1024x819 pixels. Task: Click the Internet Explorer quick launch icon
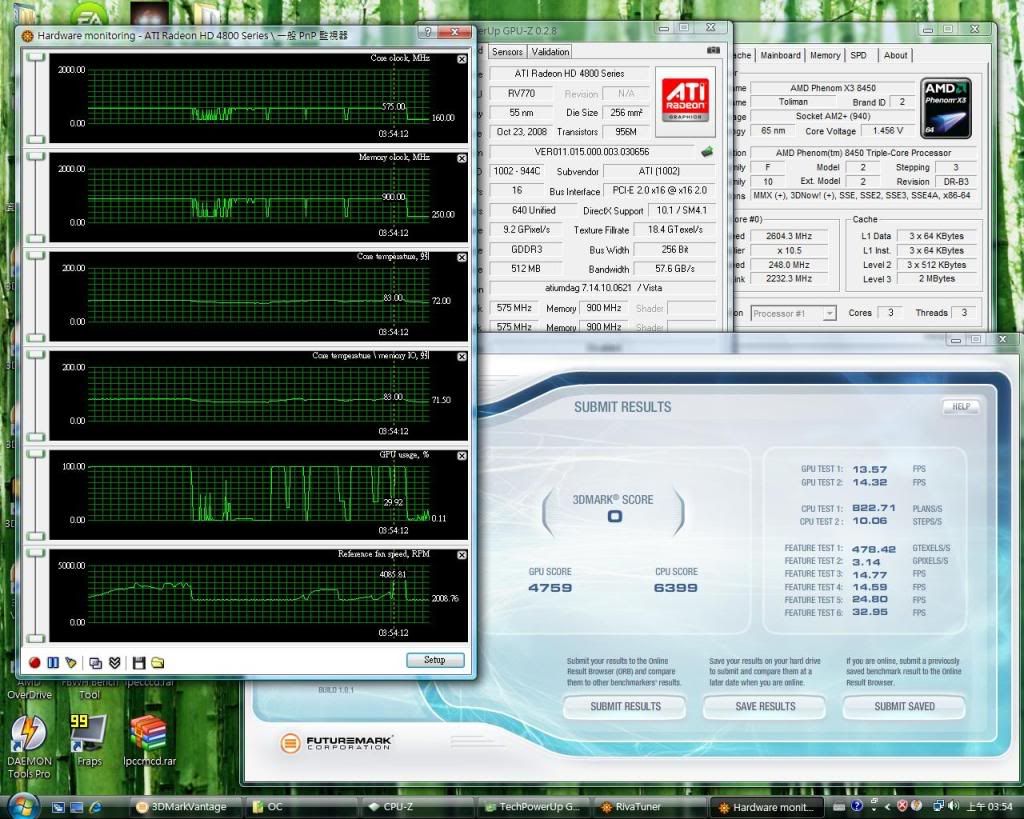pos(95,807)
